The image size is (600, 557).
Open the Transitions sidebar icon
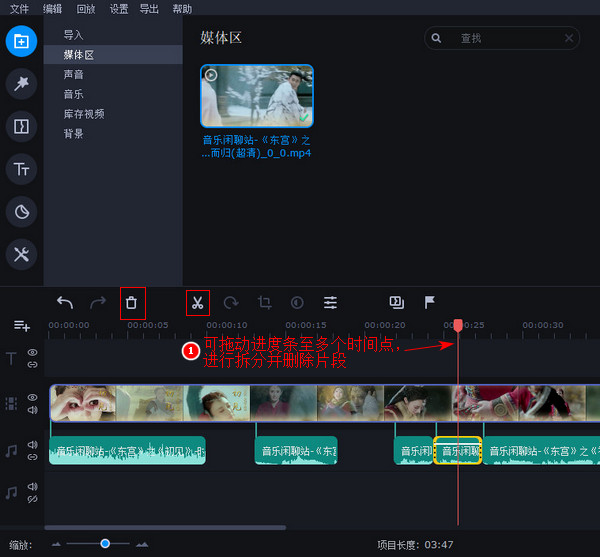(21, 126)
